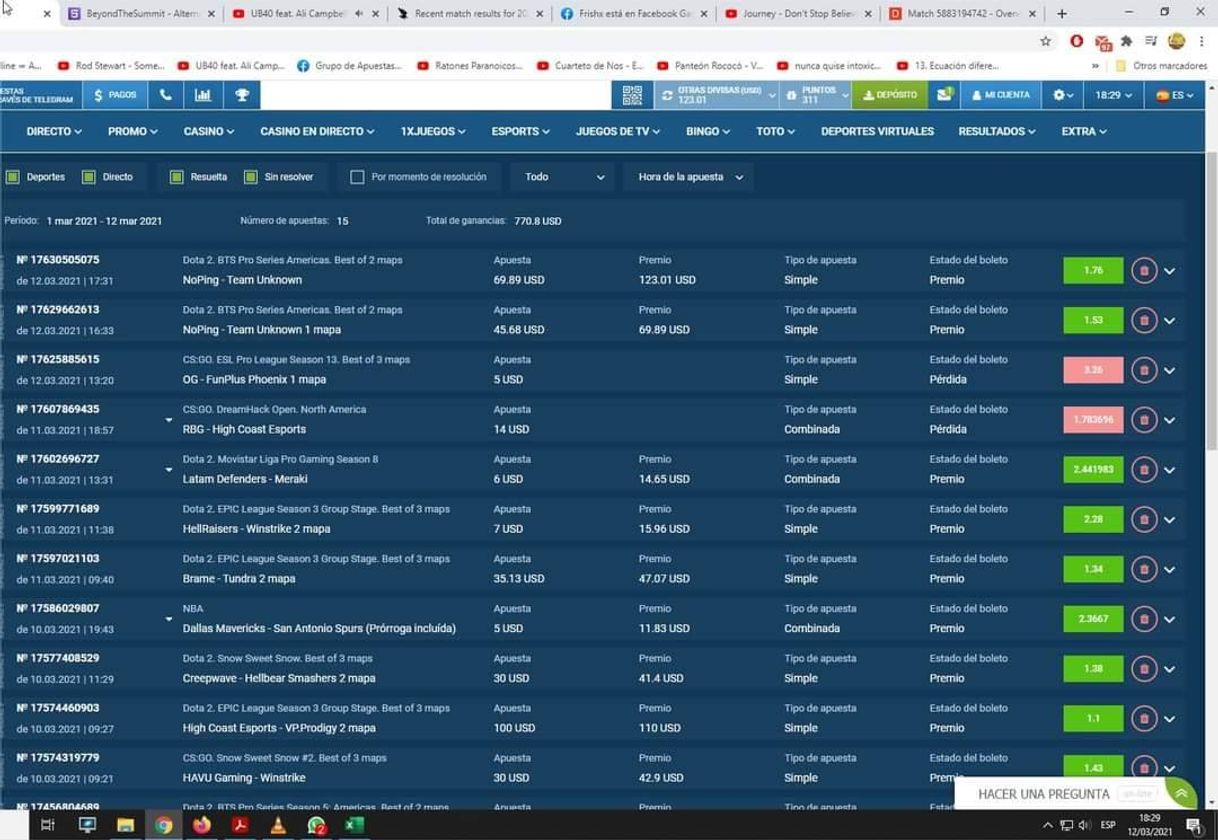Open the Chrome extensions puzzle icon
Screen dimensions: 1218x840
[1126, 41]
